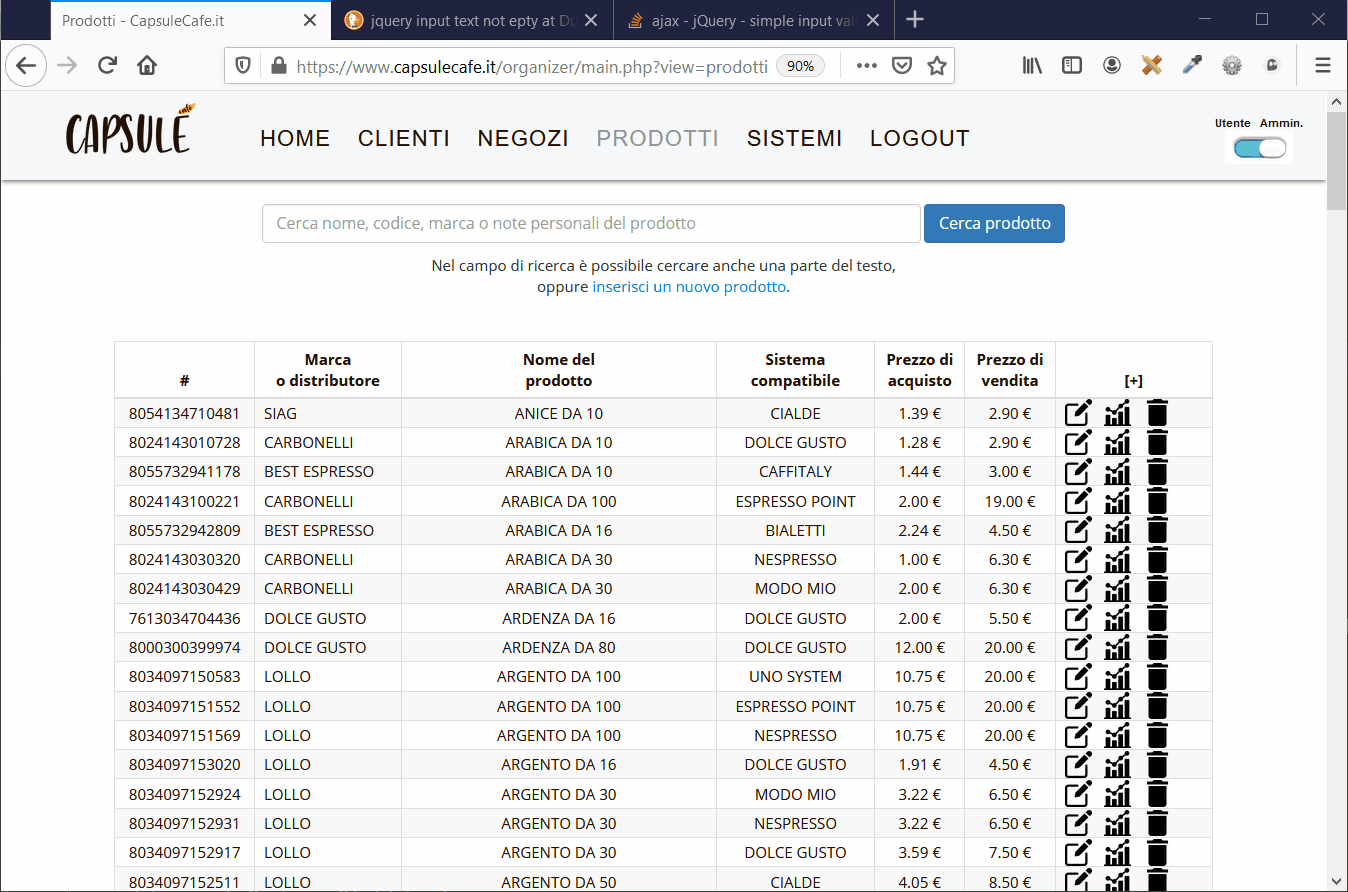Delete the ARDENZA DA 80 product

pyautogui.click(x=1157, y=647)
